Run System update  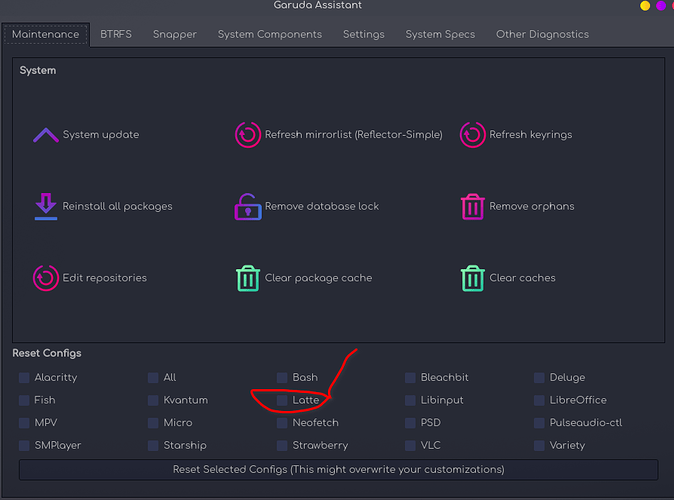[101, 135]
